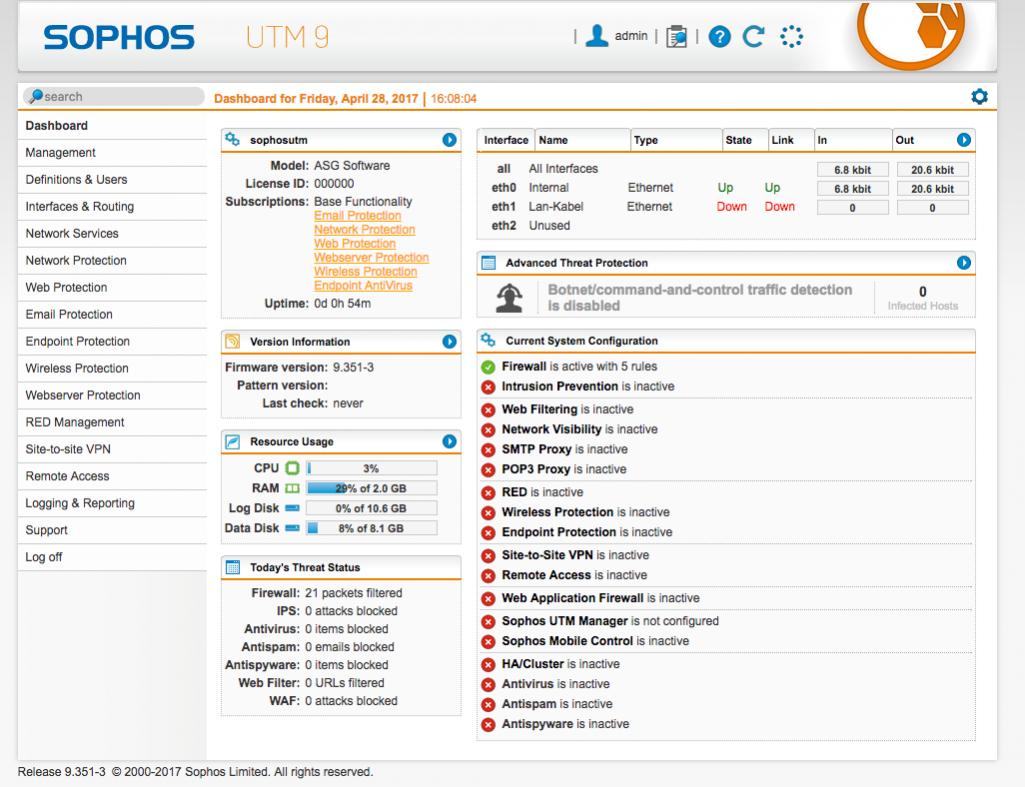Click the sophosutm panel gears icon

click(232, 139)
